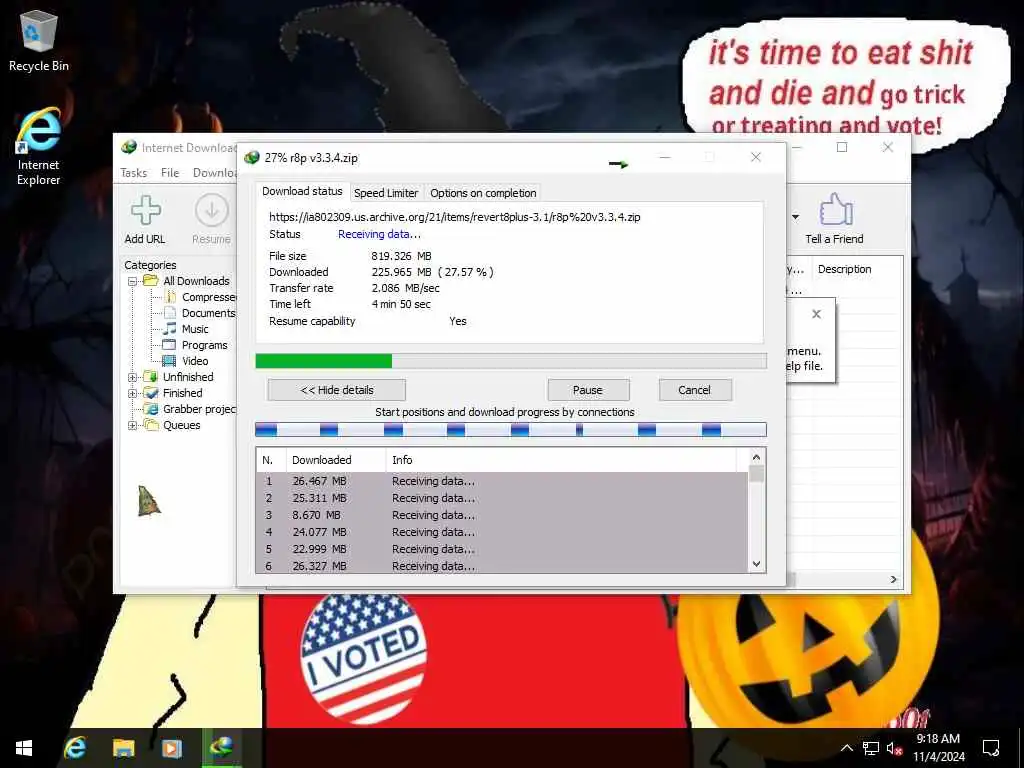
Task: Show hidden tray icons chevron
Action: click(846, 748)
